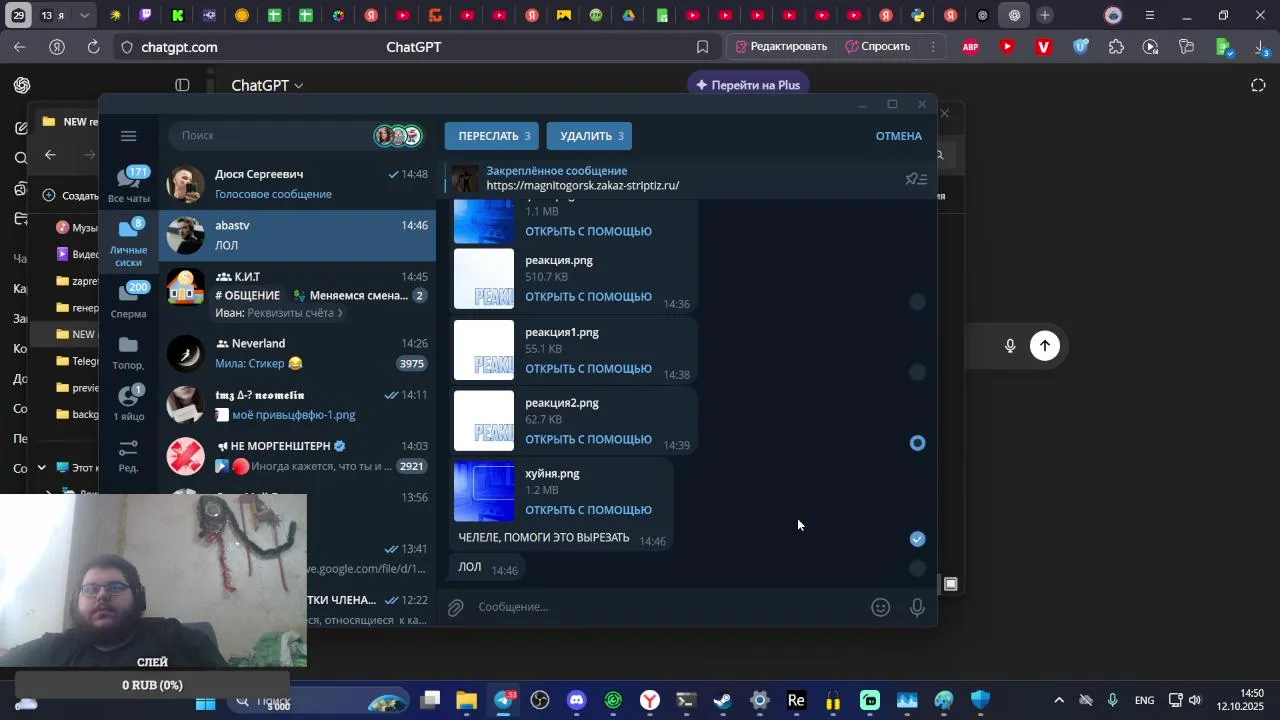The image size is (1280, 720).
Task: Select the реакция1.png message checkbox
Action: [x=917, y=372]
